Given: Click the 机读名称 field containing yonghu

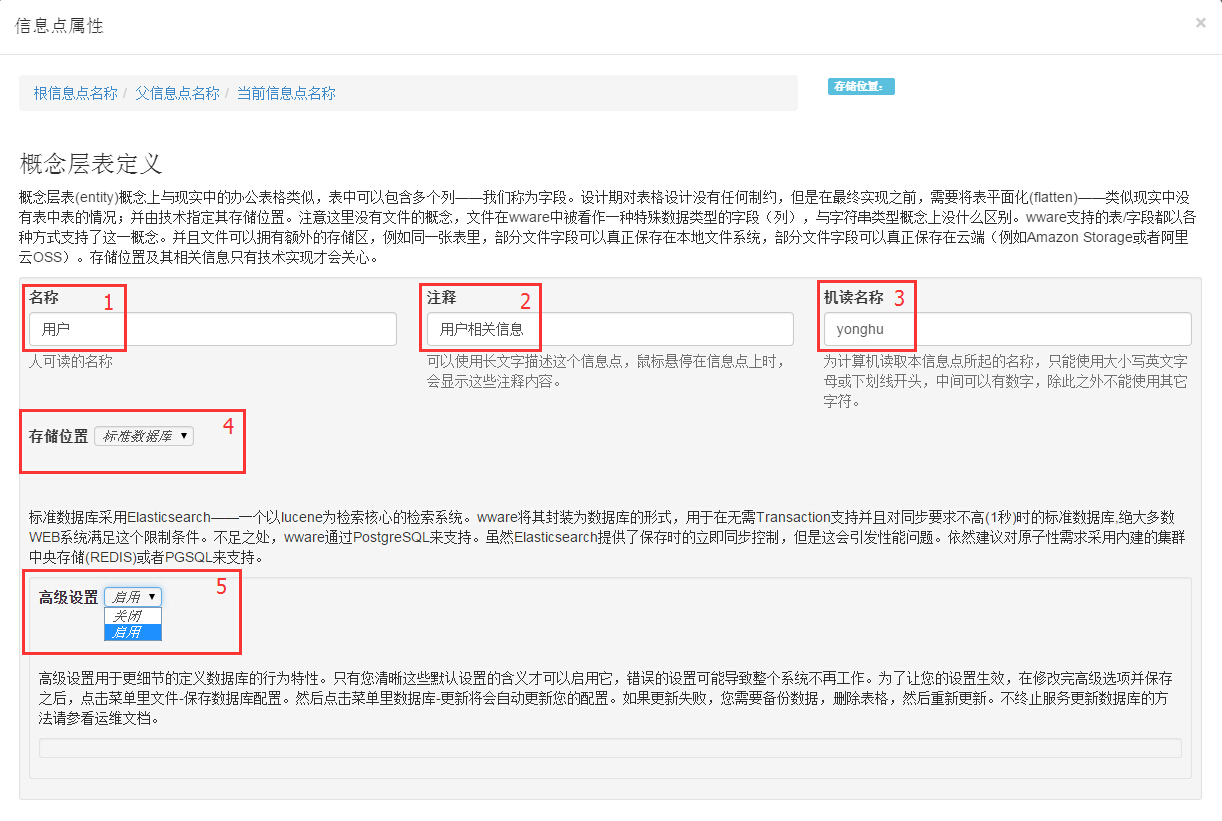Looking at the screenshot, I should pos(1006,329).
